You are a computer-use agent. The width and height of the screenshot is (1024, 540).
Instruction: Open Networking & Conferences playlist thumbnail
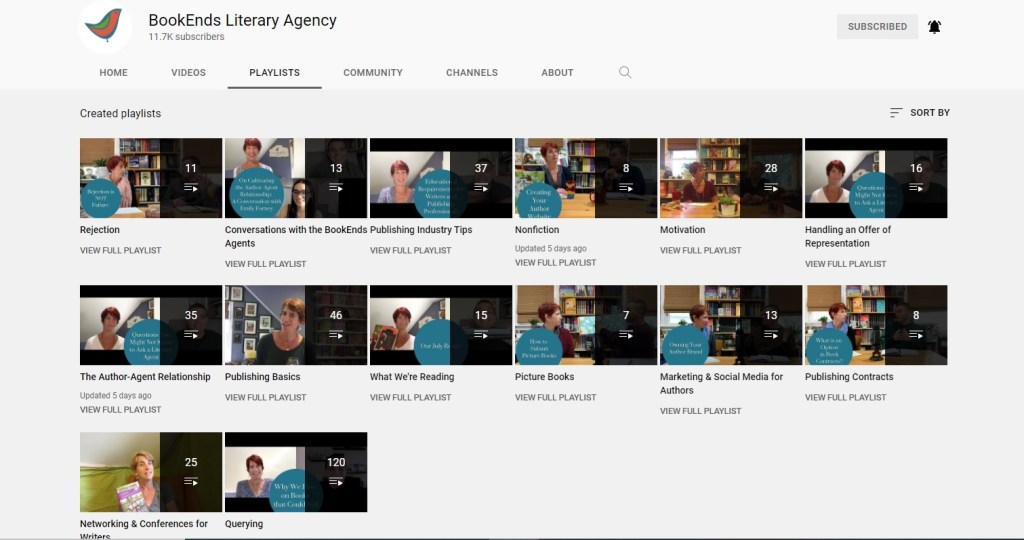[150, 472]
